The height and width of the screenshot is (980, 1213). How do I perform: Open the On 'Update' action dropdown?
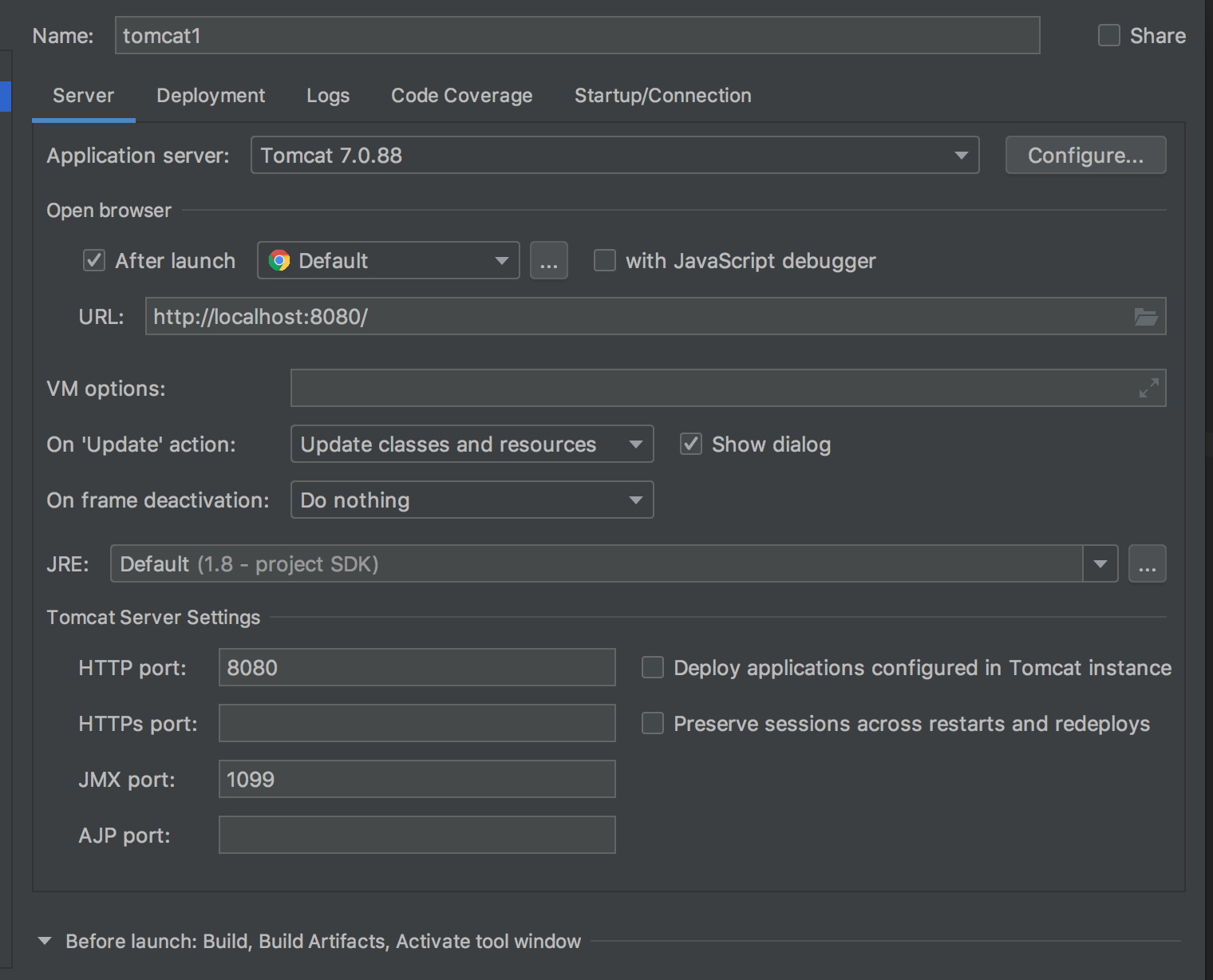[472, 444]
